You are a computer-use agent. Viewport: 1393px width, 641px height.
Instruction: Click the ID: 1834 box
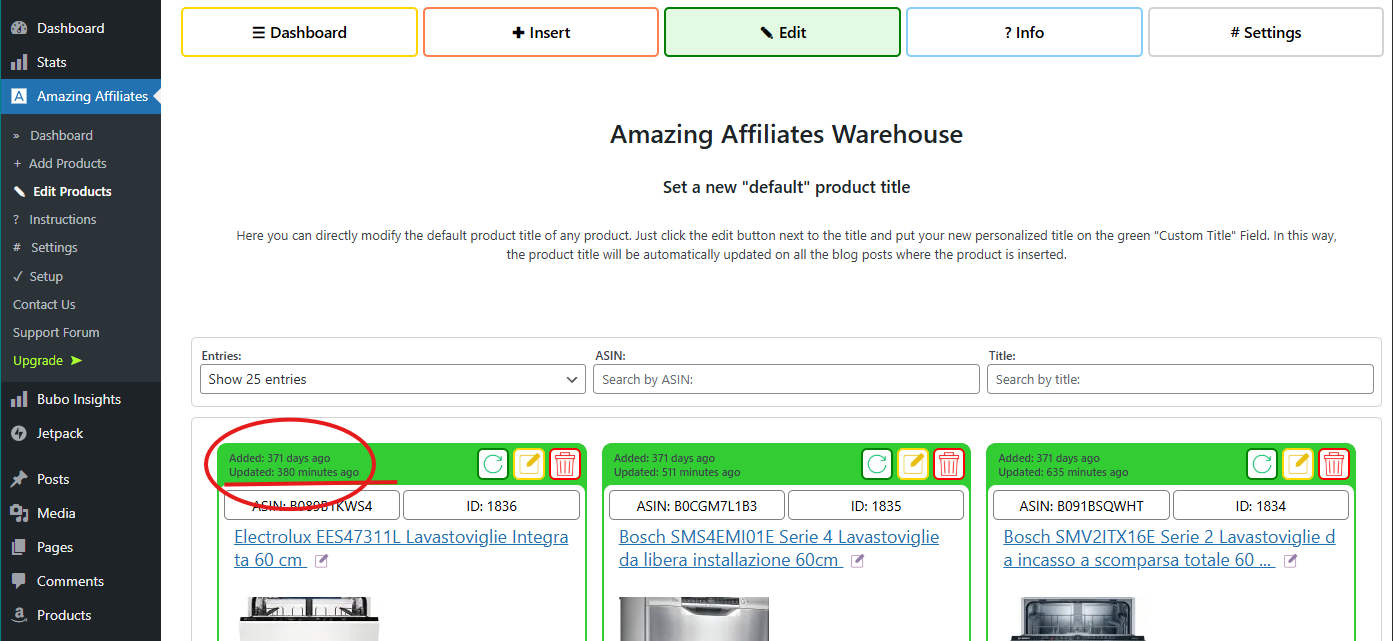(1261, 505)
